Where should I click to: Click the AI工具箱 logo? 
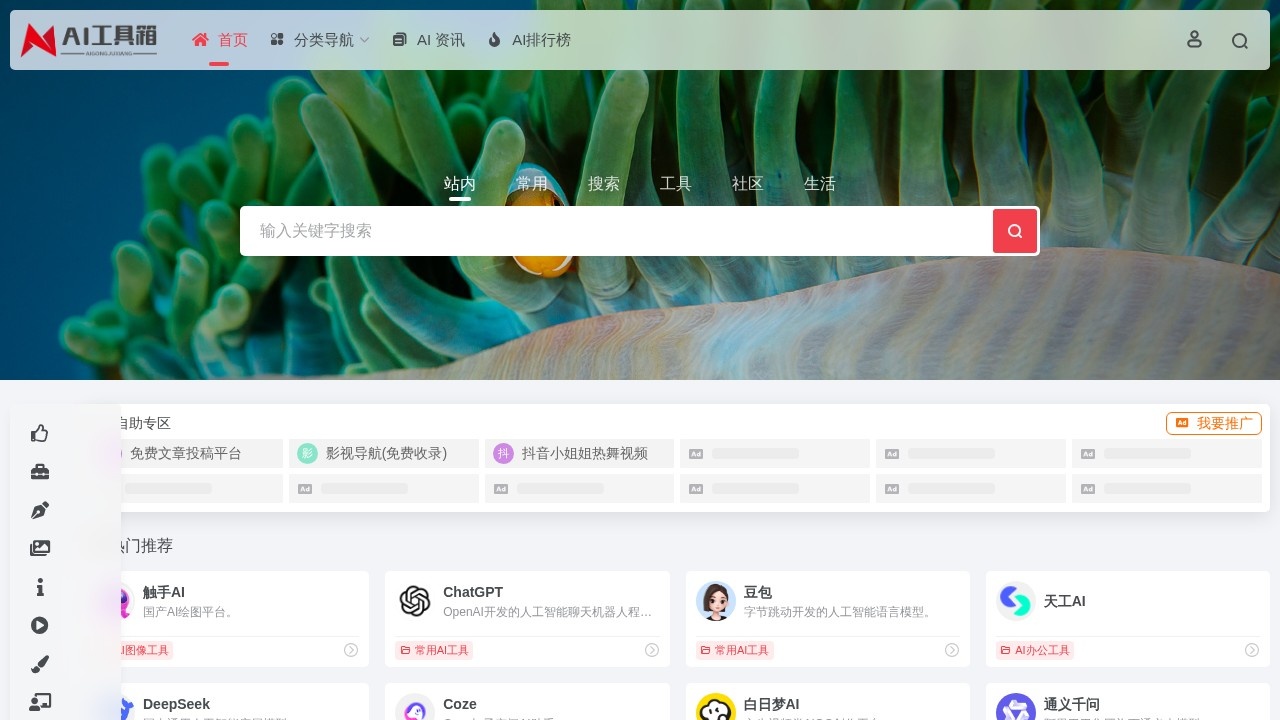(90, 40)
